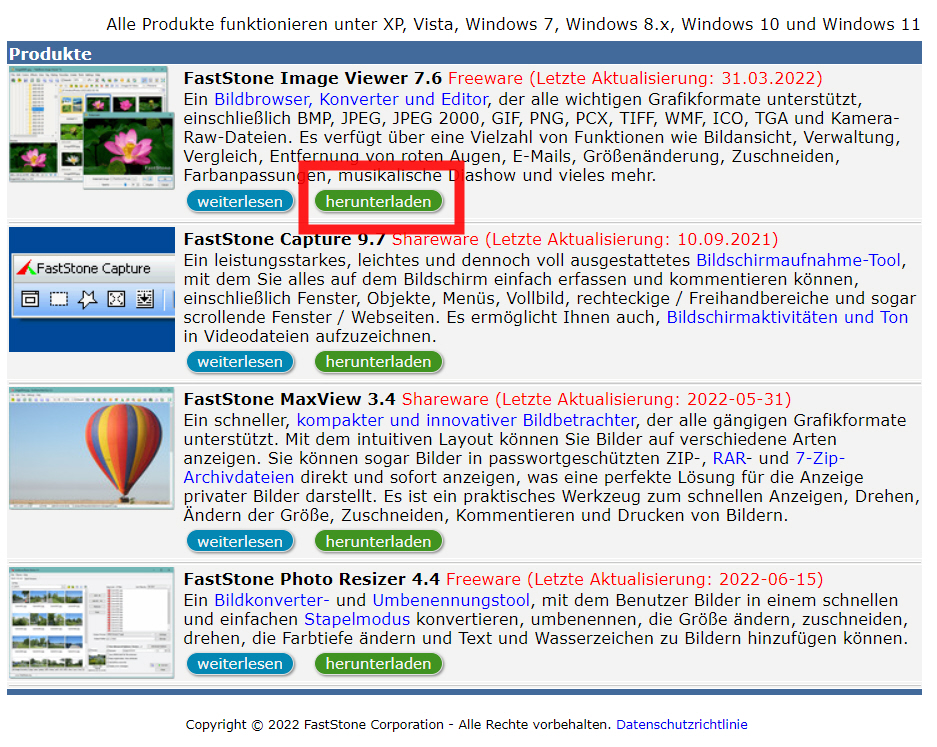Click herunterladen for FastStone Image Viewer
937x747 pixels.
(x=378, y=202)
